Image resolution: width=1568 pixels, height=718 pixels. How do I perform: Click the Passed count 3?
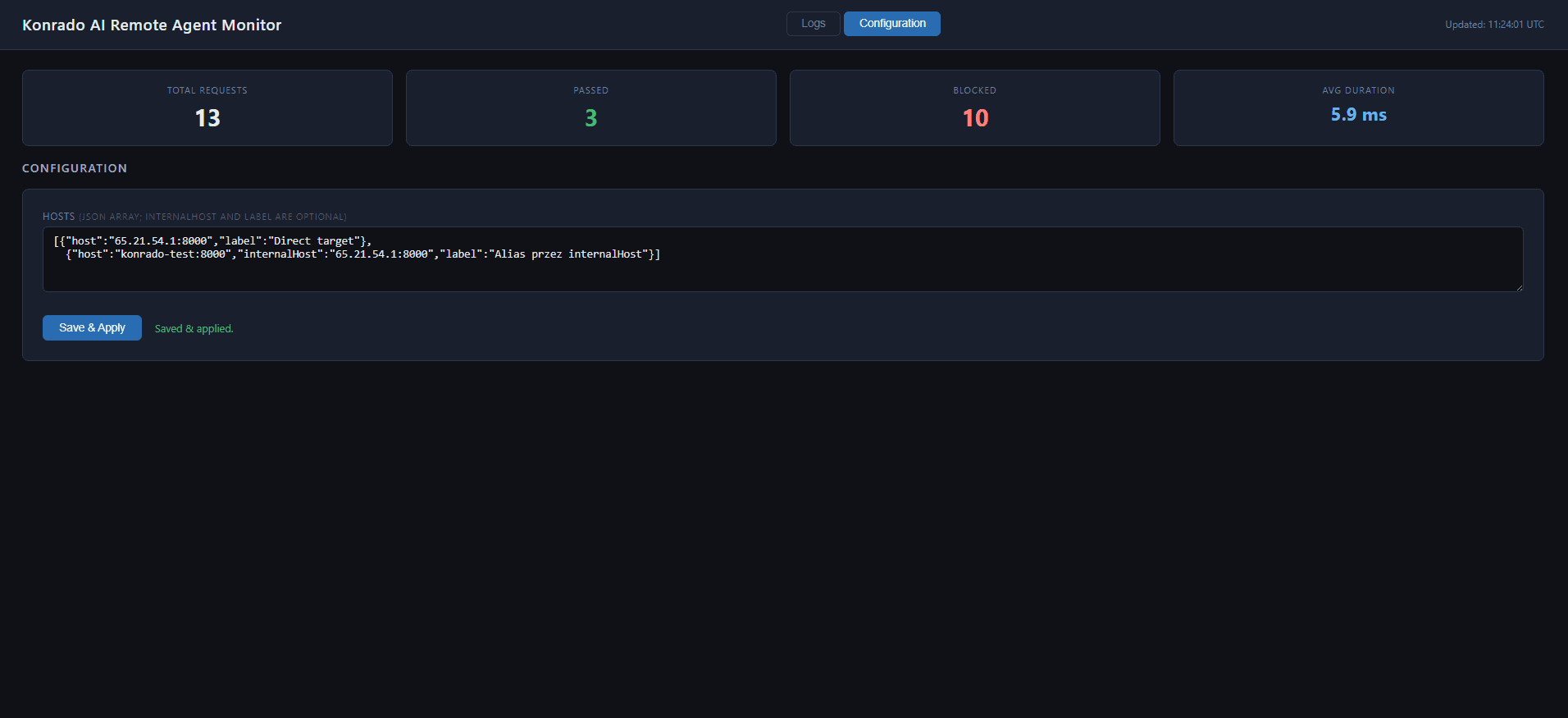pyautogui.click(x=590, y=118)
